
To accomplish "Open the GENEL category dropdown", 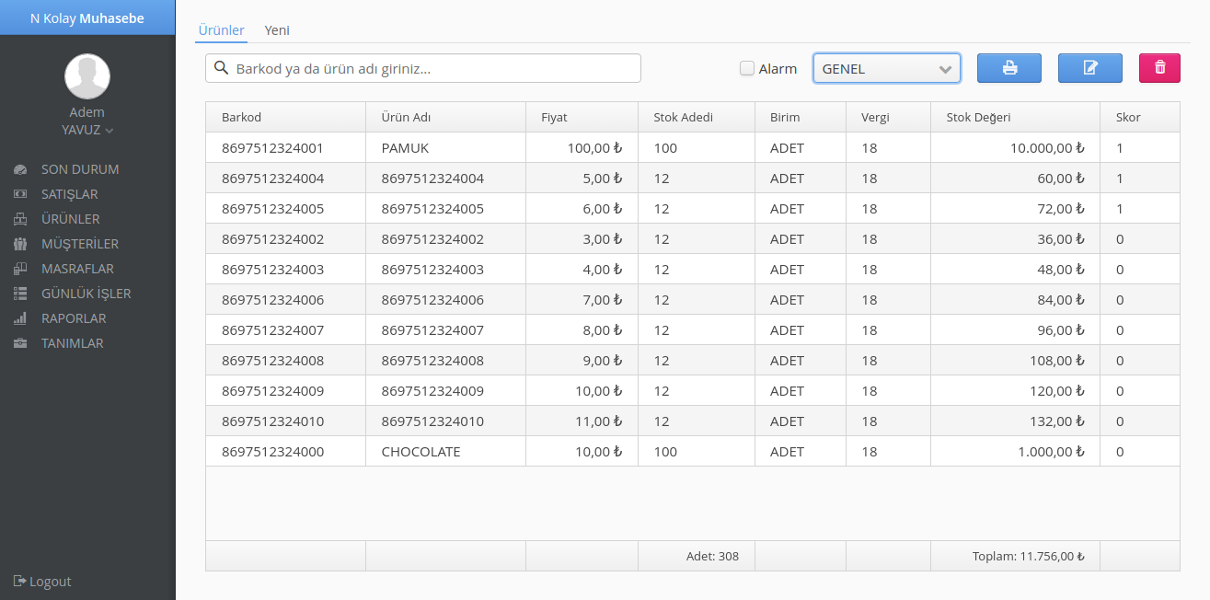I will (886, 69).
